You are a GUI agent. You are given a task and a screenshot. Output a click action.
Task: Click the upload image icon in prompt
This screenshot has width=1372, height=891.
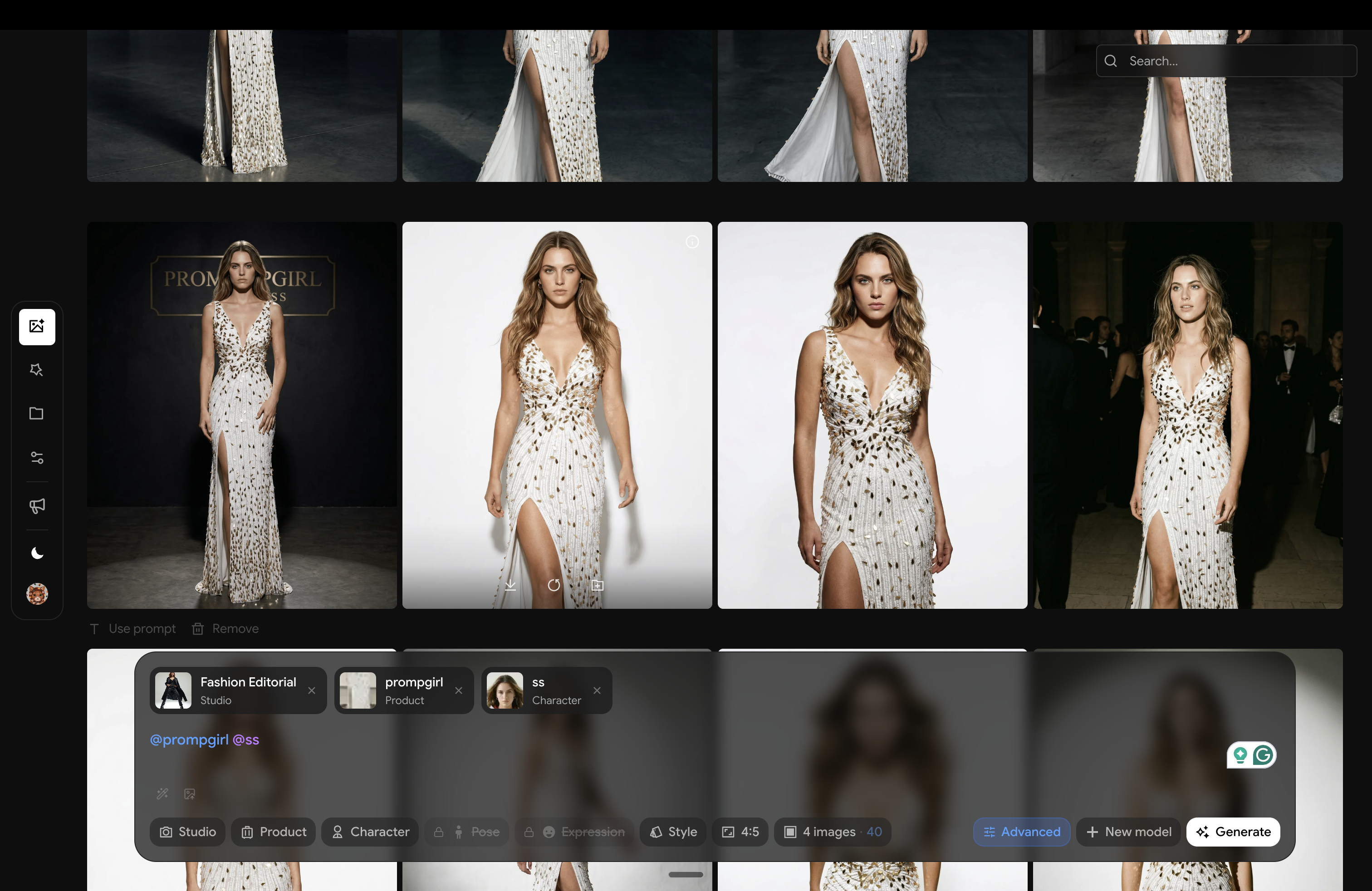tap(190, 793)
